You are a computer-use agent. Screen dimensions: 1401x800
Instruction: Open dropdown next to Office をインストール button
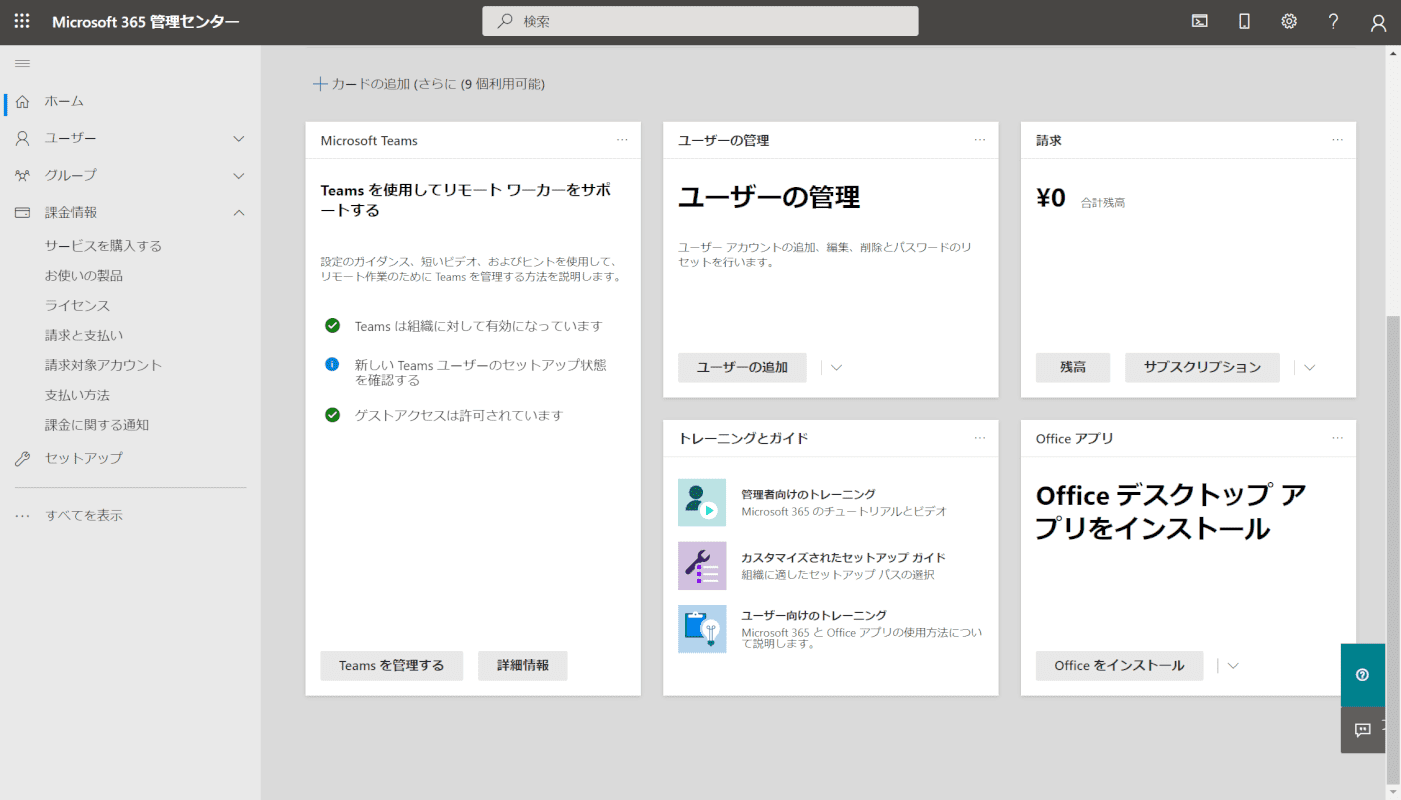[1233, 665]
